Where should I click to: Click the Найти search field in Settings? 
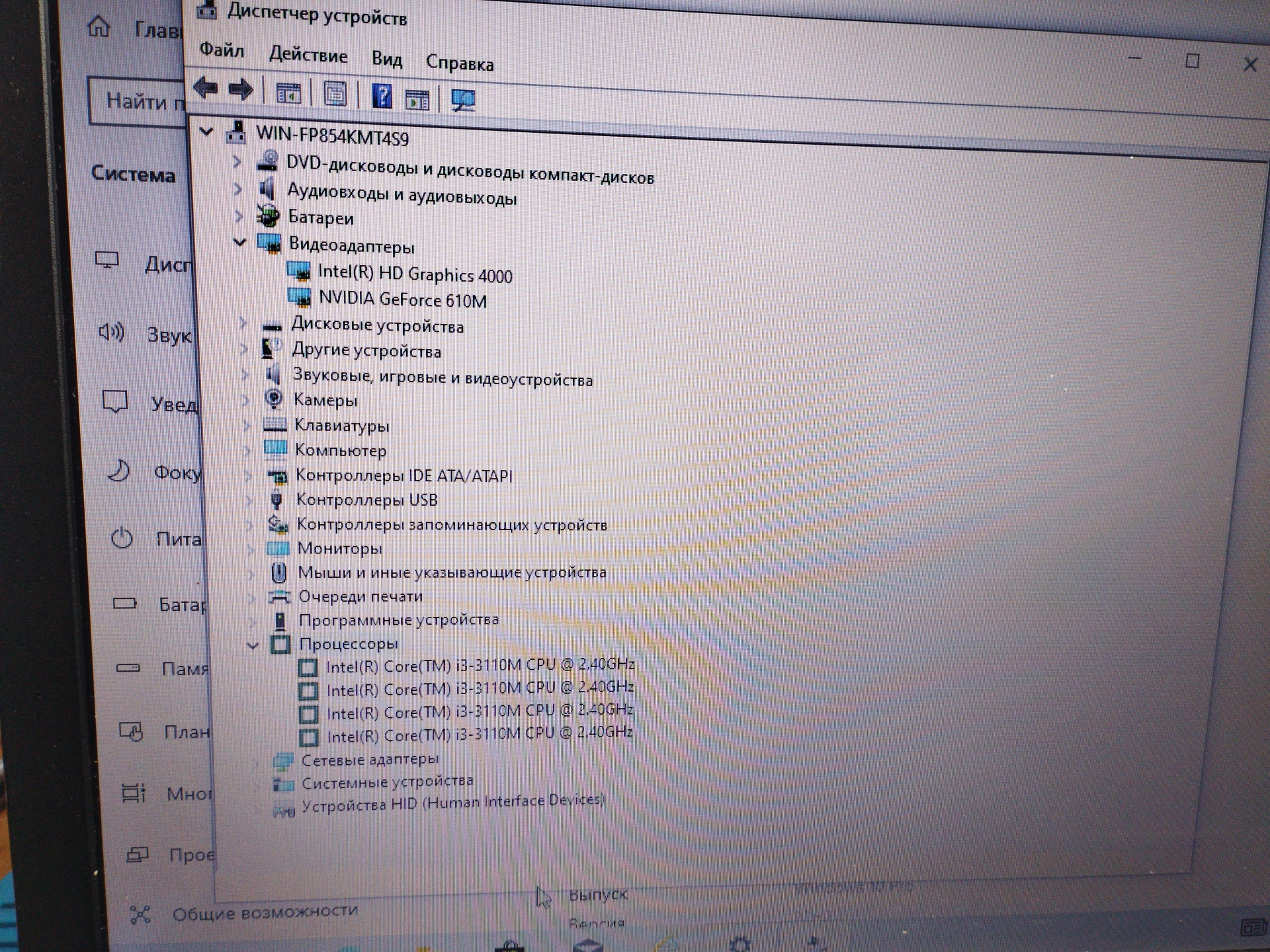(138, 102)
